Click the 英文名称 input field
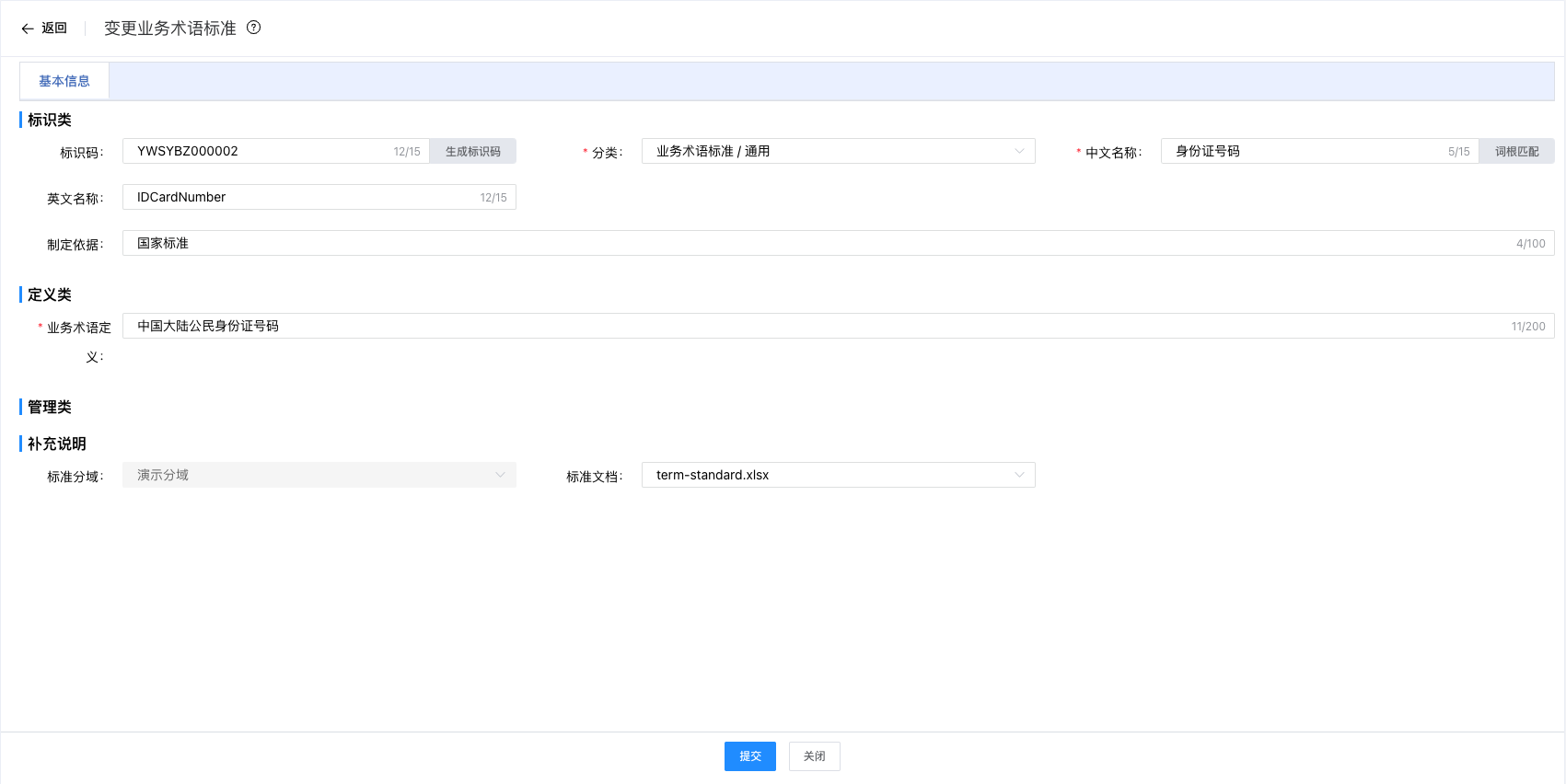This screenshot has height=784, width=1566. pyautogui.click(x=304, y=197)
